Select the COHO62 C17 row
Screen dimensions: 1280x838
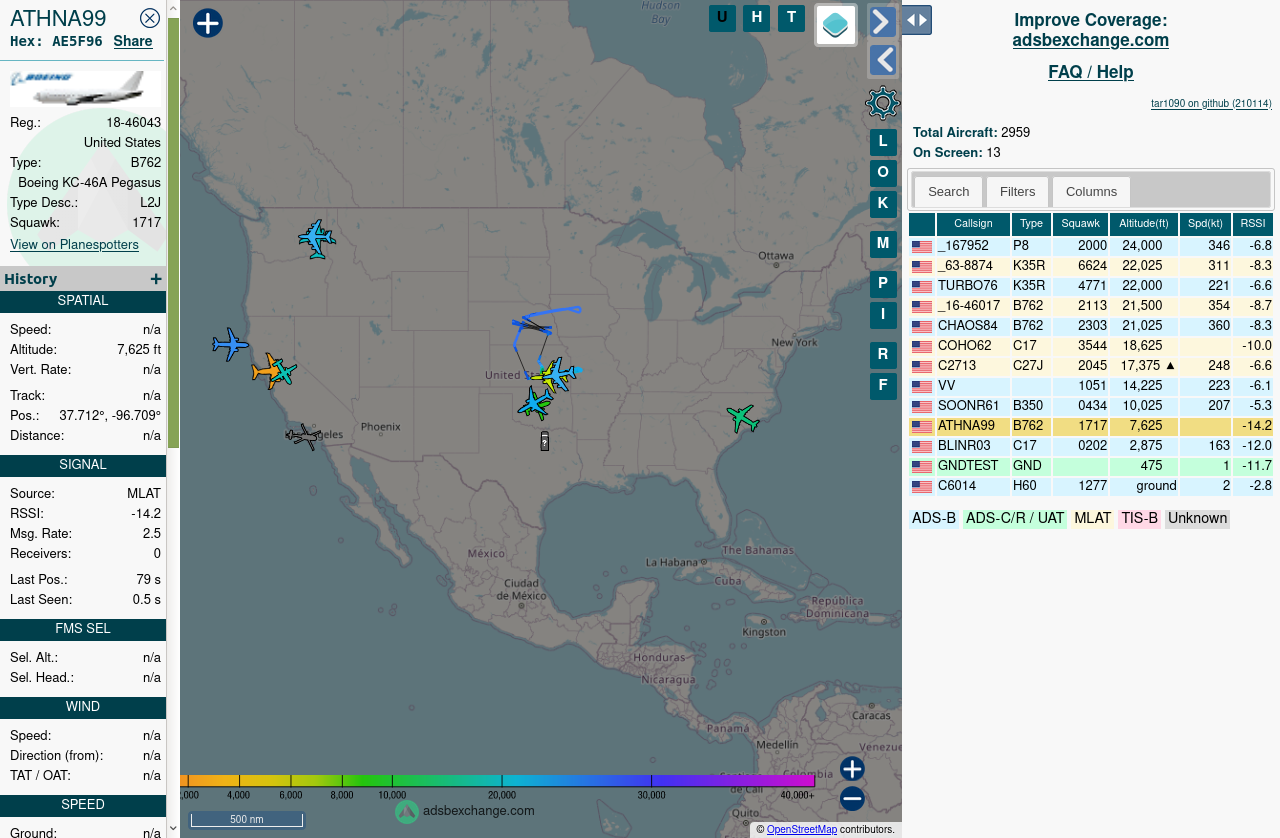1091,346
